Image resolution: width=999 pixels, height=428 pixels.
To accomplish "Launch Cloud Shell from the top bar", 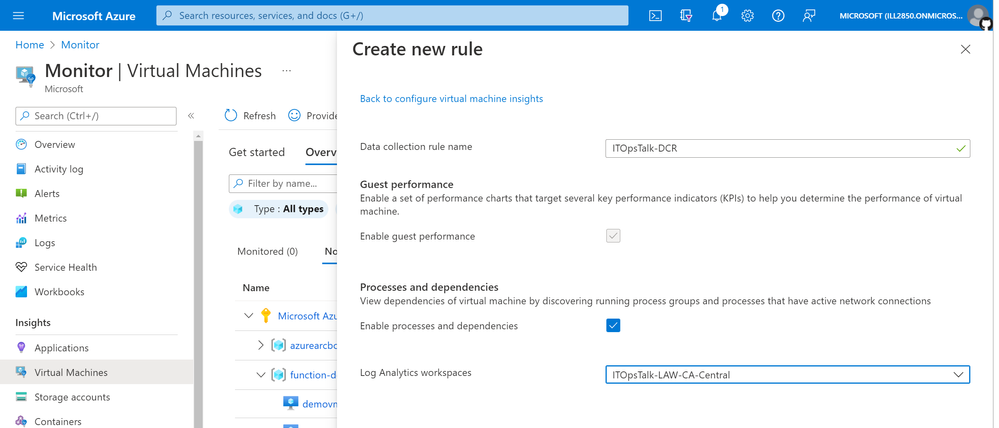I will click(x=655, y=16).
